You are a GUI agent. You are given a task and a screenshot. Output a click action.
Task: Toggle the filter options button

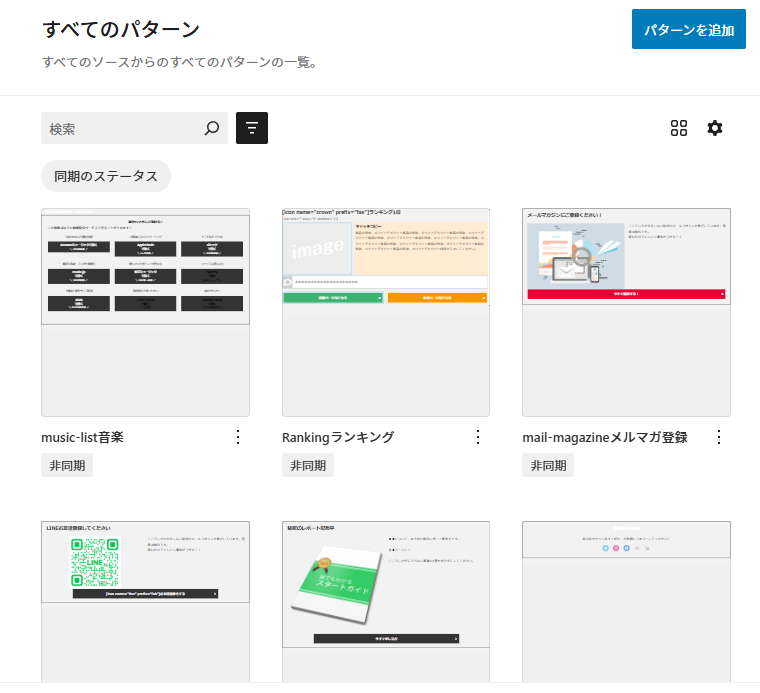click(x=252, y=128)
